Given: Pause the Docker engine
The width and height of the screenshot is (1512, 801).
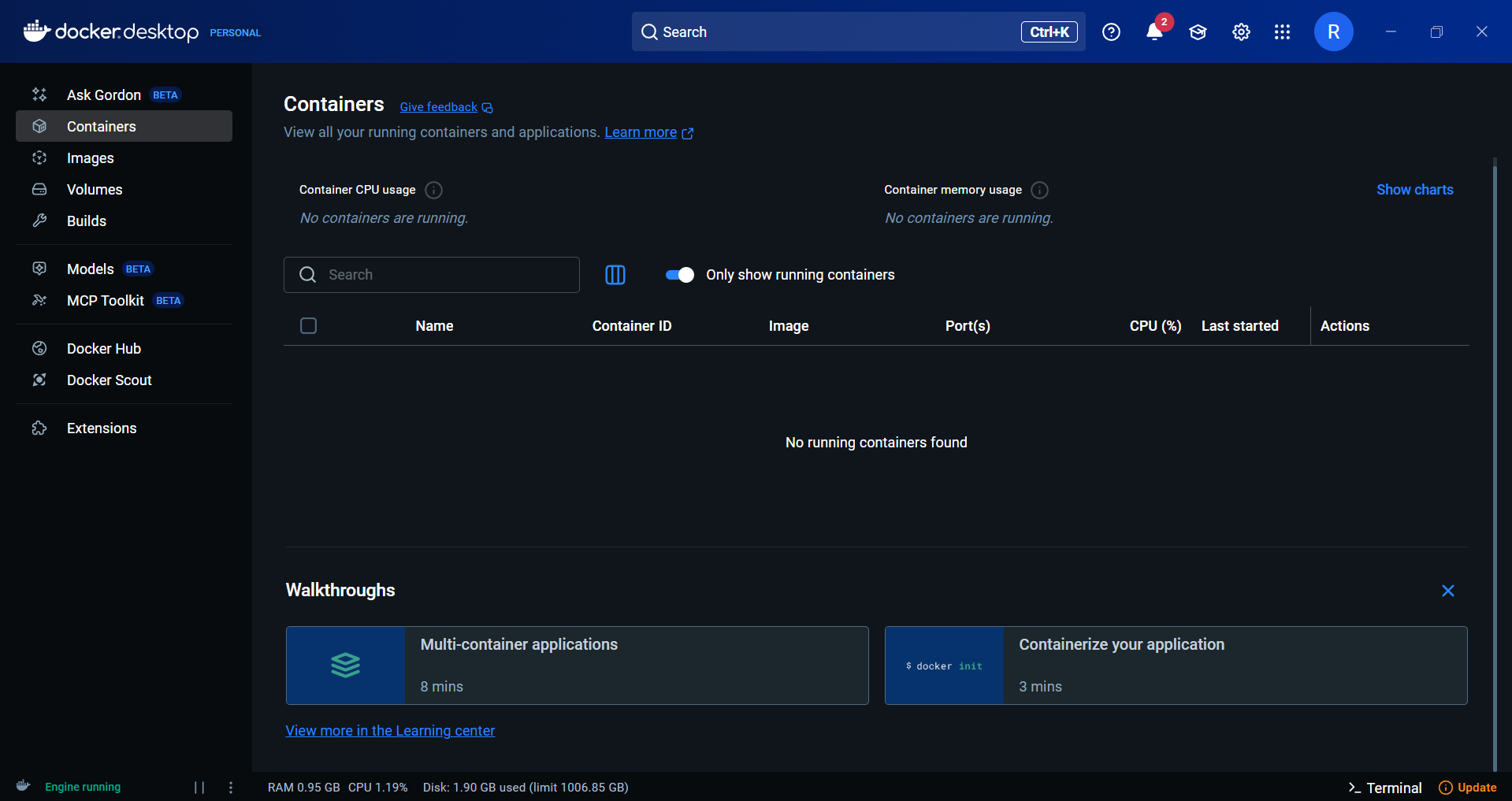Looking at the screenshot, I should point(199,787).
